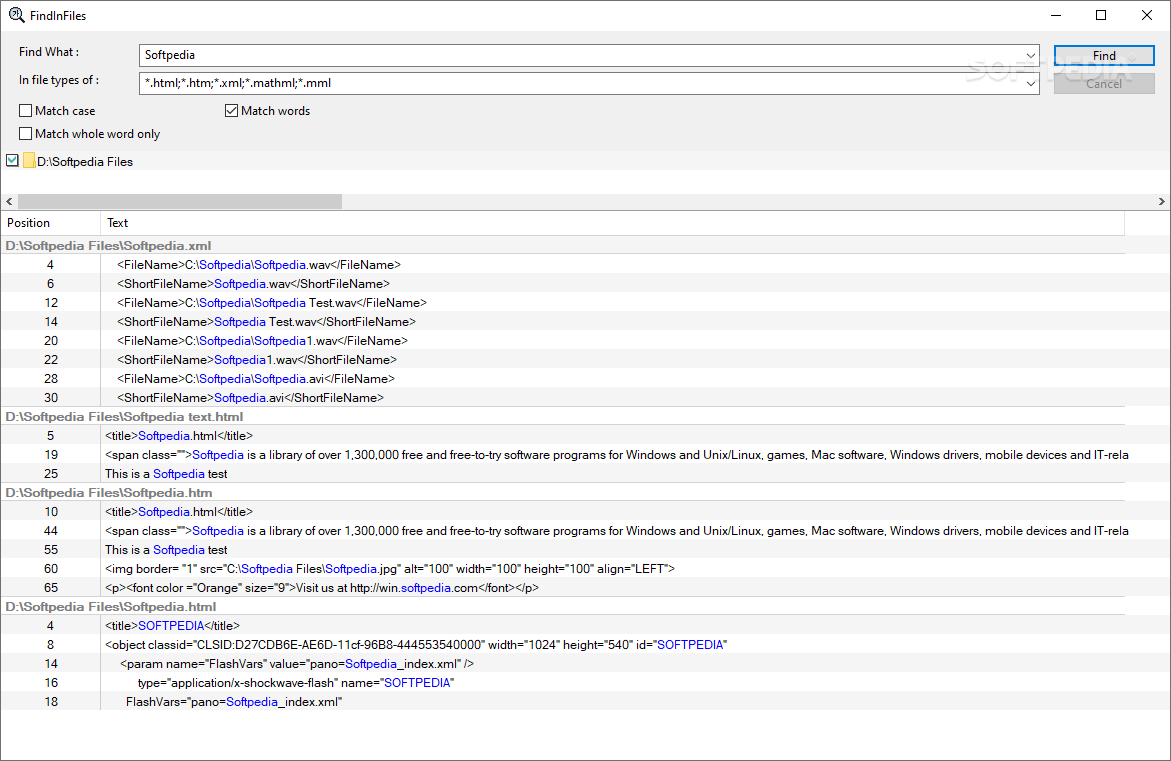This screenshot has width=1171, height=761.
Task: Click position number 60 cell
Action: (51, 569)
